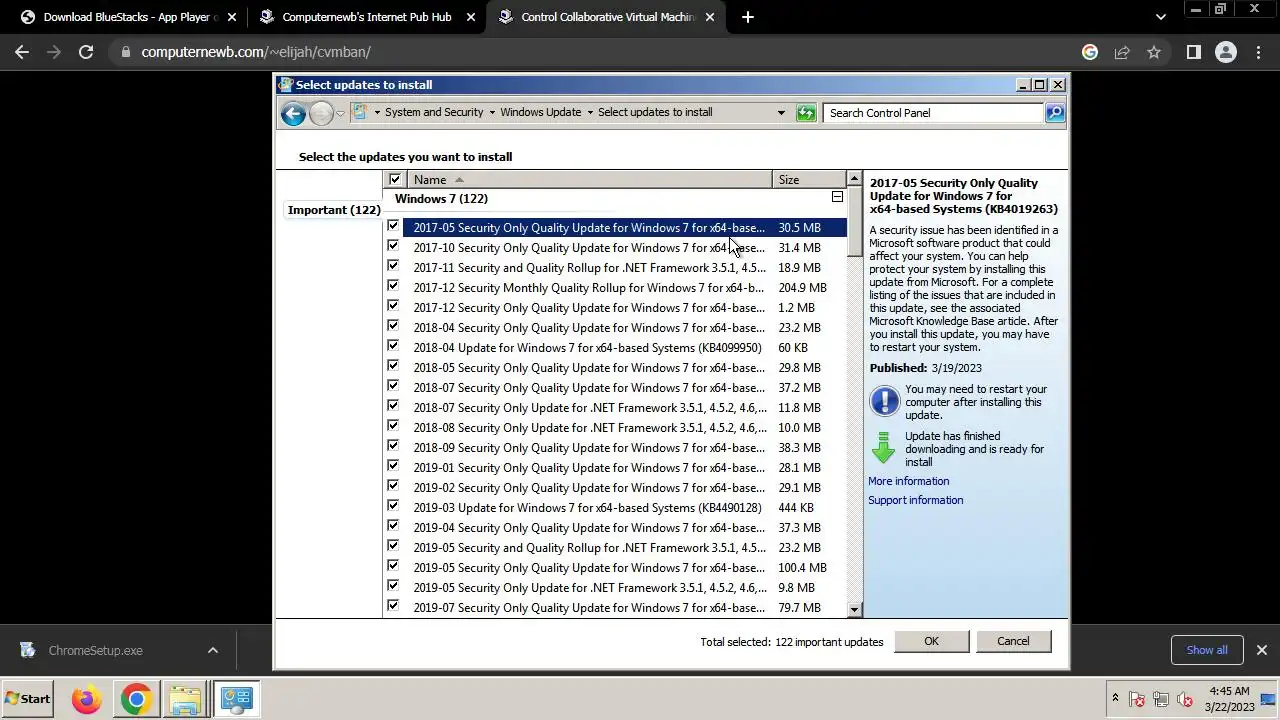Click Show all downloads
The image size is (1280, 720).
tap(1207, 650)
